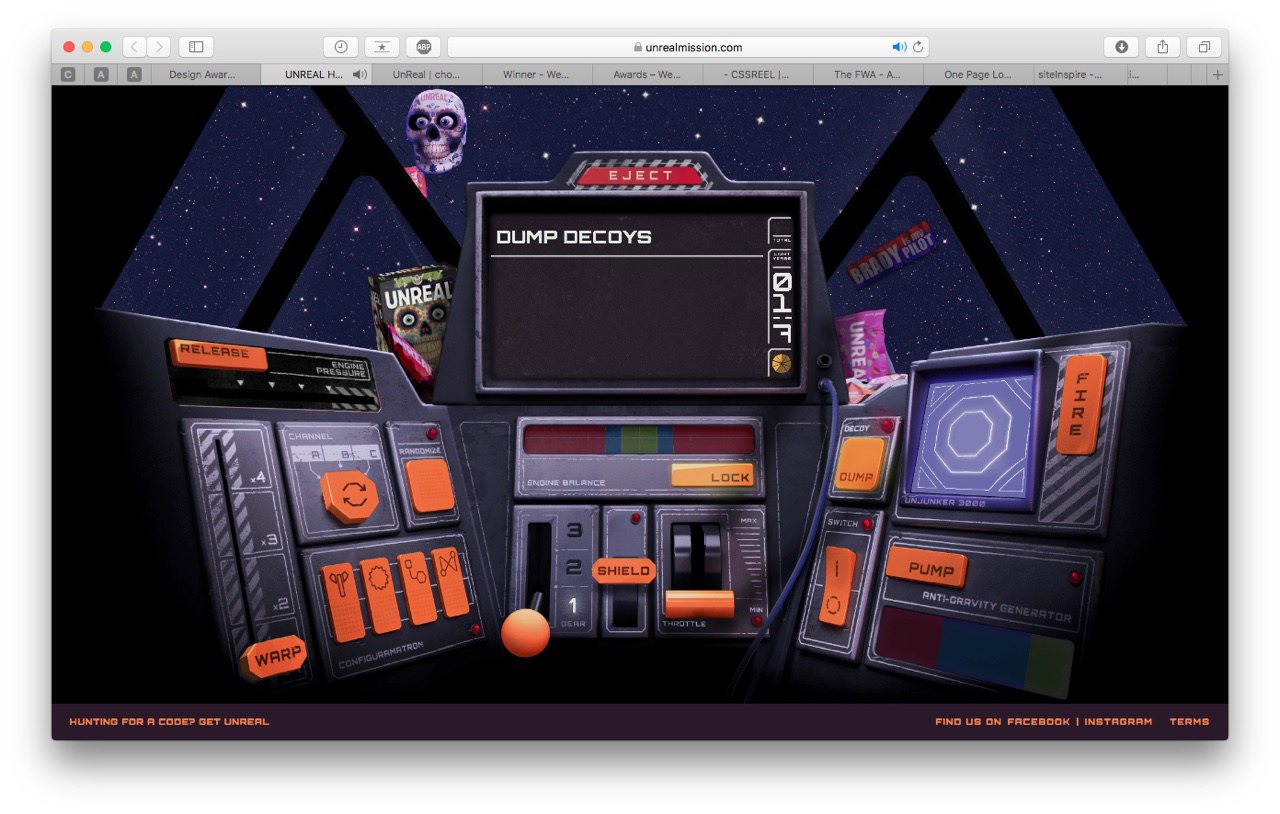This screenshot has width=1280, height=814.
Task: Select gear 2 on gear panel
Action: (573, 568)
